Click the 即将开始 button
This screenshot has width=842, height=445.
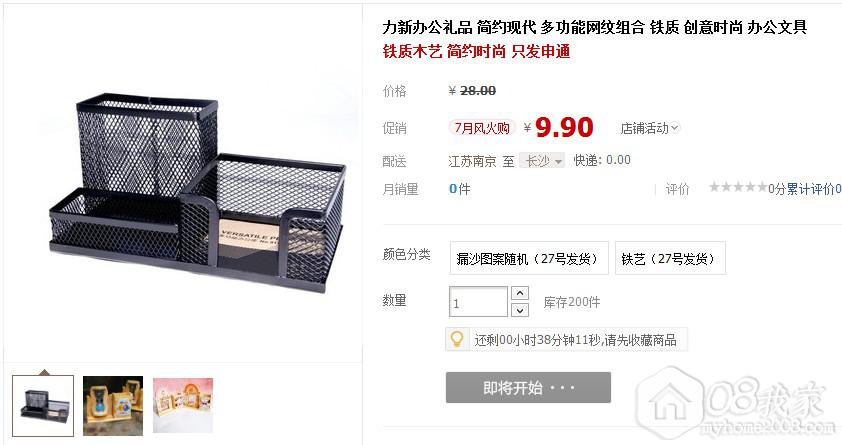[x=528, y=388]
